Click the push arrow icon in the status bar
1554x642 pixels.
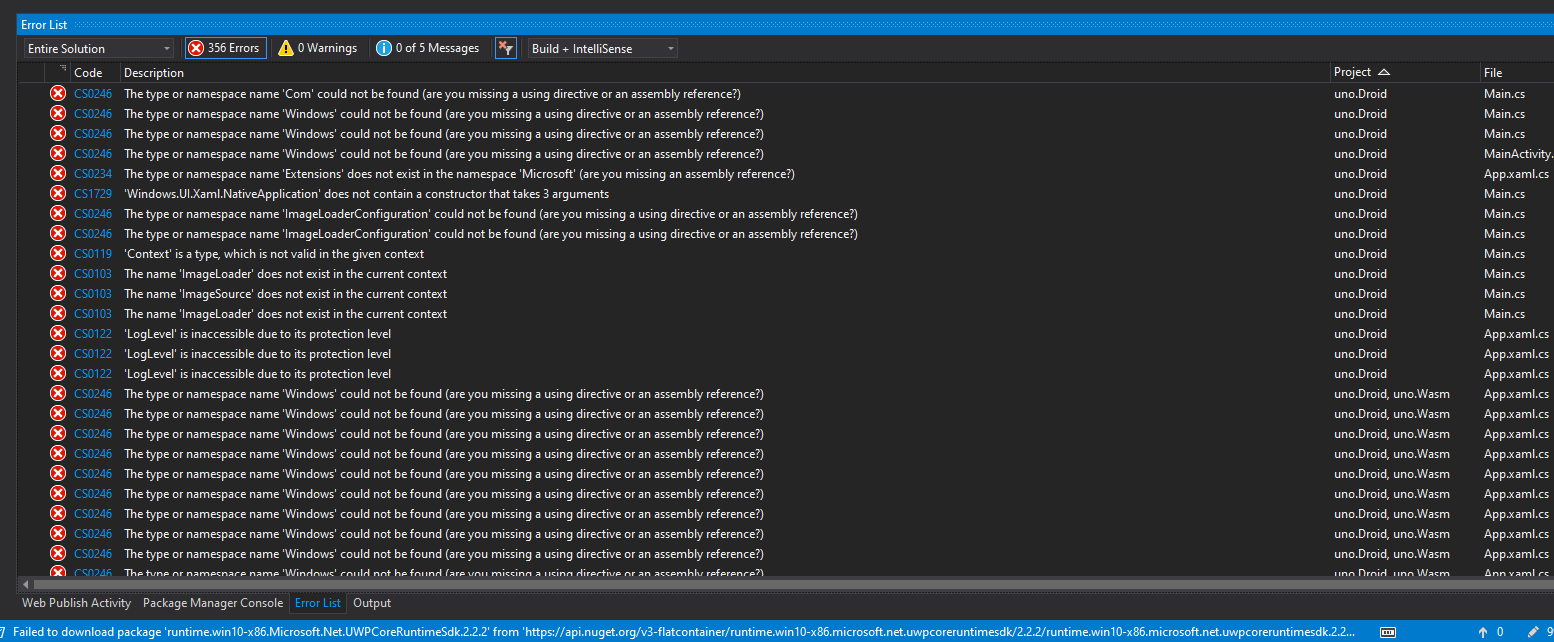1482,632
